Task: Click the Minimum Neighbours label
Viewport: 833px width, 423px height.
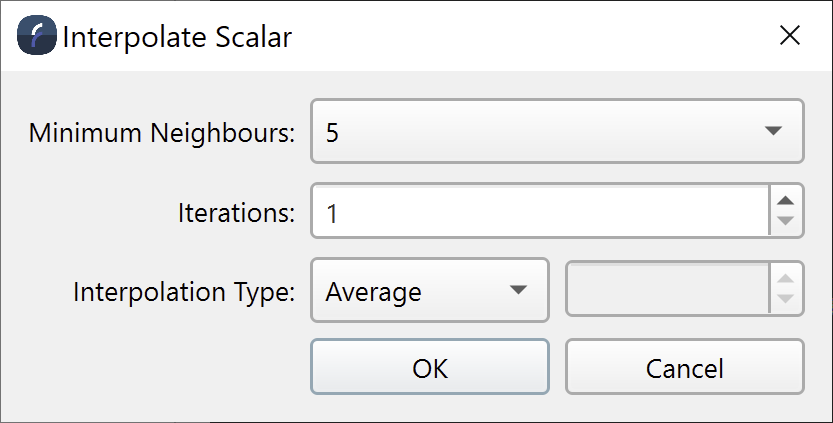Action: [x=162, y=132]
